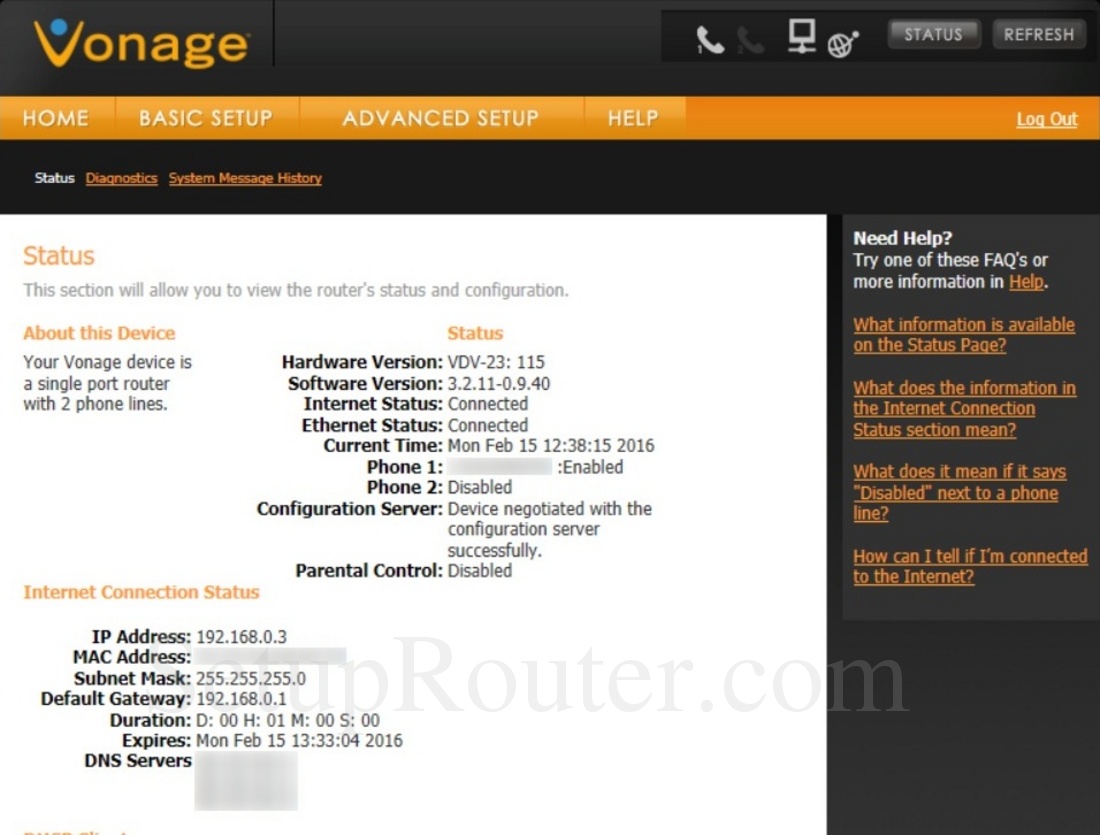View System Message History
Viewport: 1100px width, 835px height.
pos(245,178)
